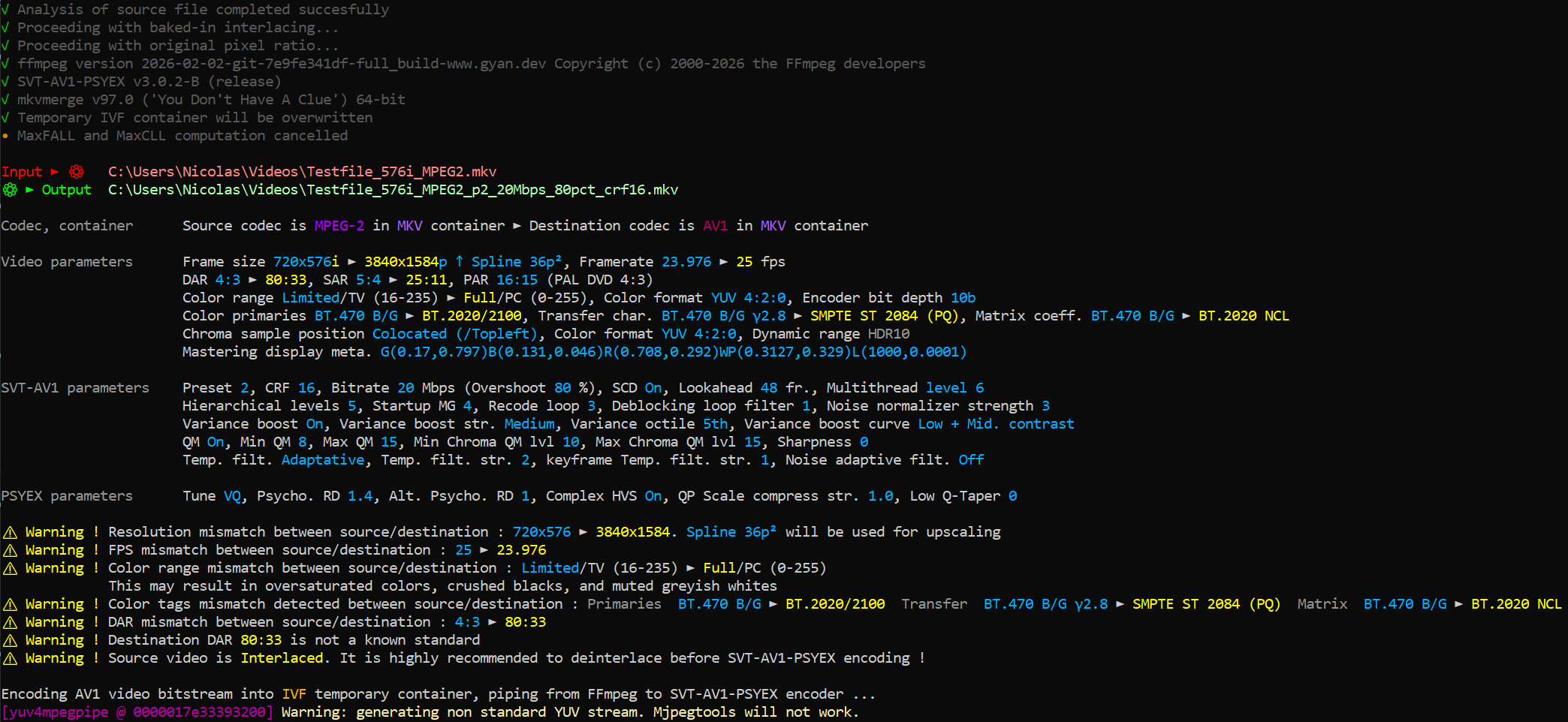This screenshot has height=722, width=1568.
Task: Click the red gear icon beside Input
Action: pyautogui.click(x=77, y=172)
